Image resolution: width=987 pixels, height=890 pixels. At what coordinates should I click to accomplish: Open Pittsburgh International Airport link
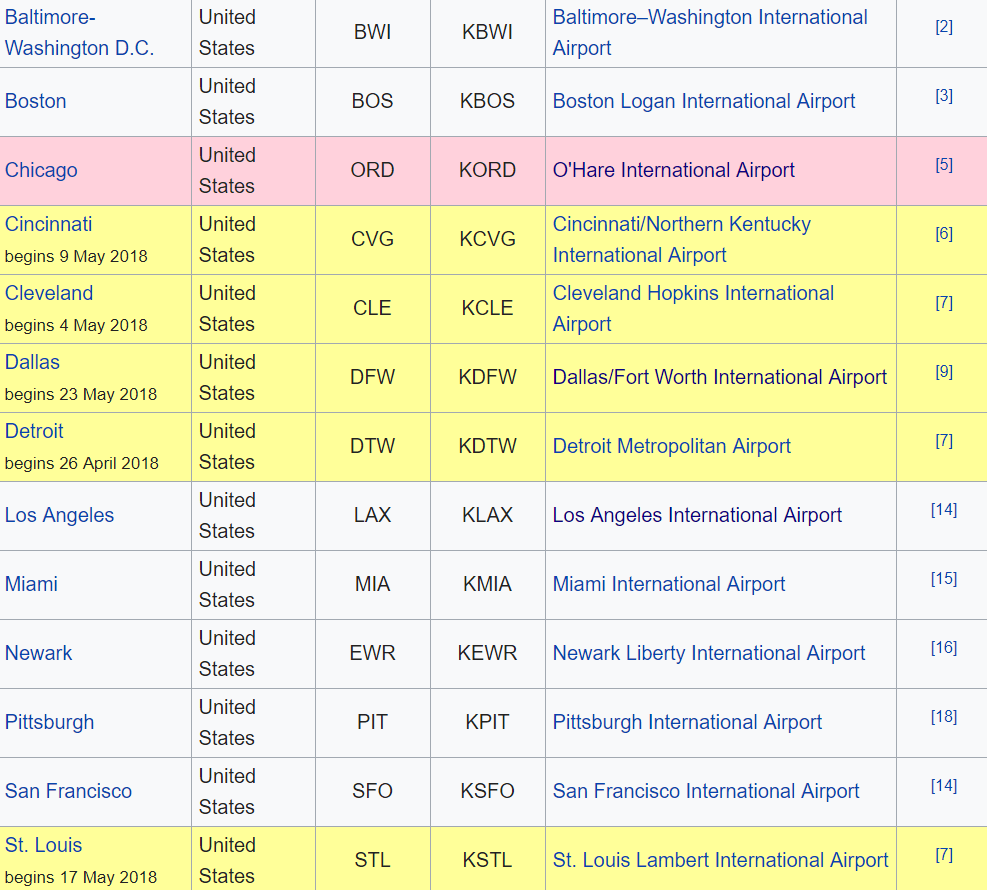(687, 723)
